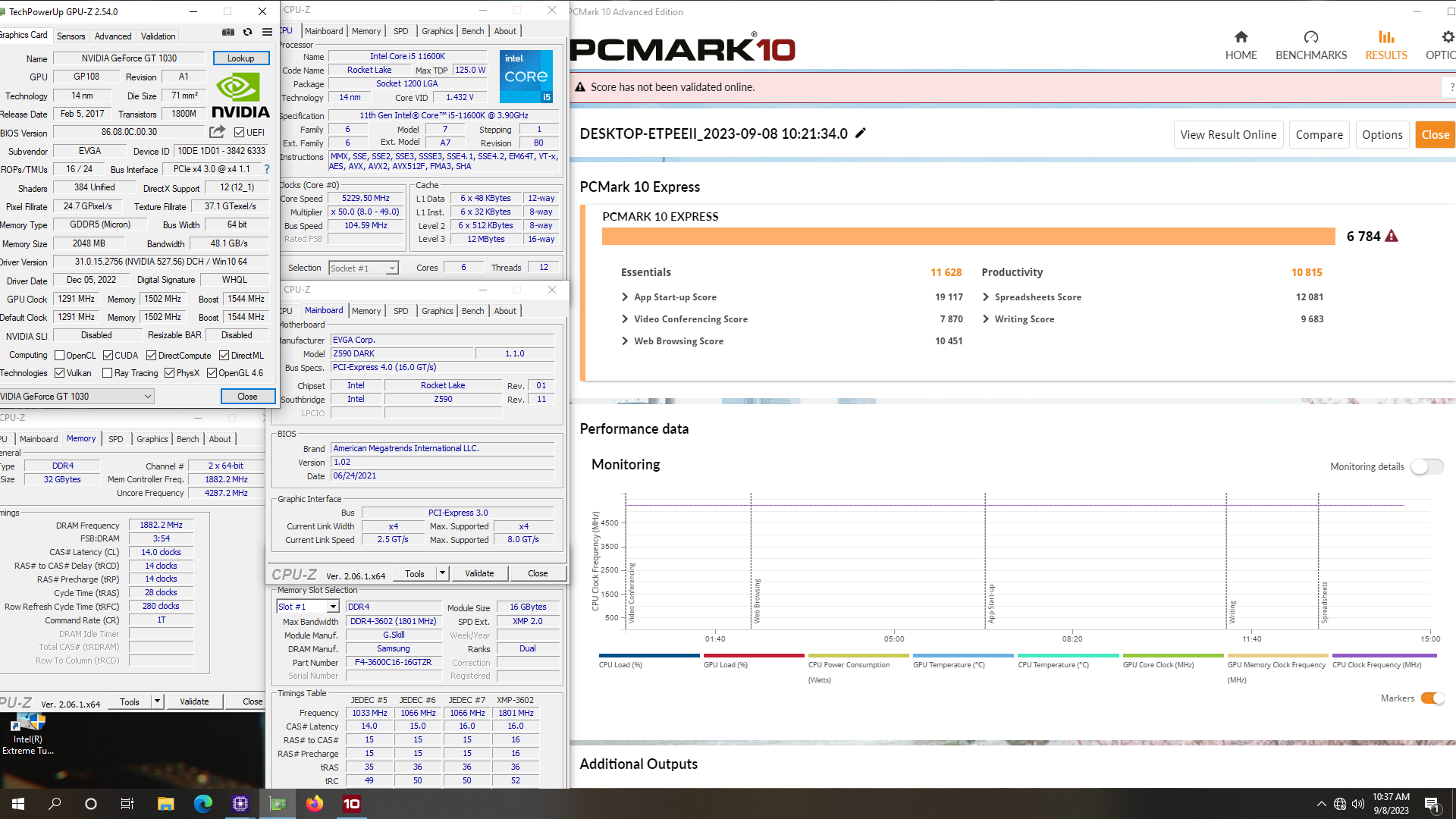This screenshot has width=1456, height=819.
Task: Open taskbar Search icon
Action: click(55, 804)
